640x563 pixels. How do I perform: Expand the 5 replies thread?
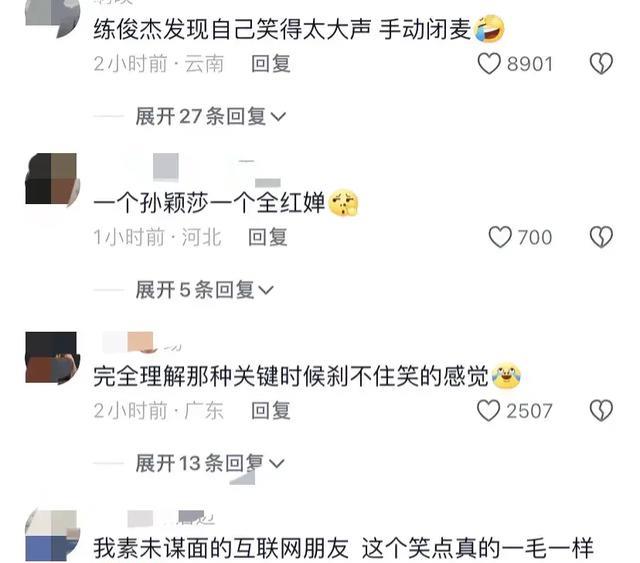coord(204,290)
